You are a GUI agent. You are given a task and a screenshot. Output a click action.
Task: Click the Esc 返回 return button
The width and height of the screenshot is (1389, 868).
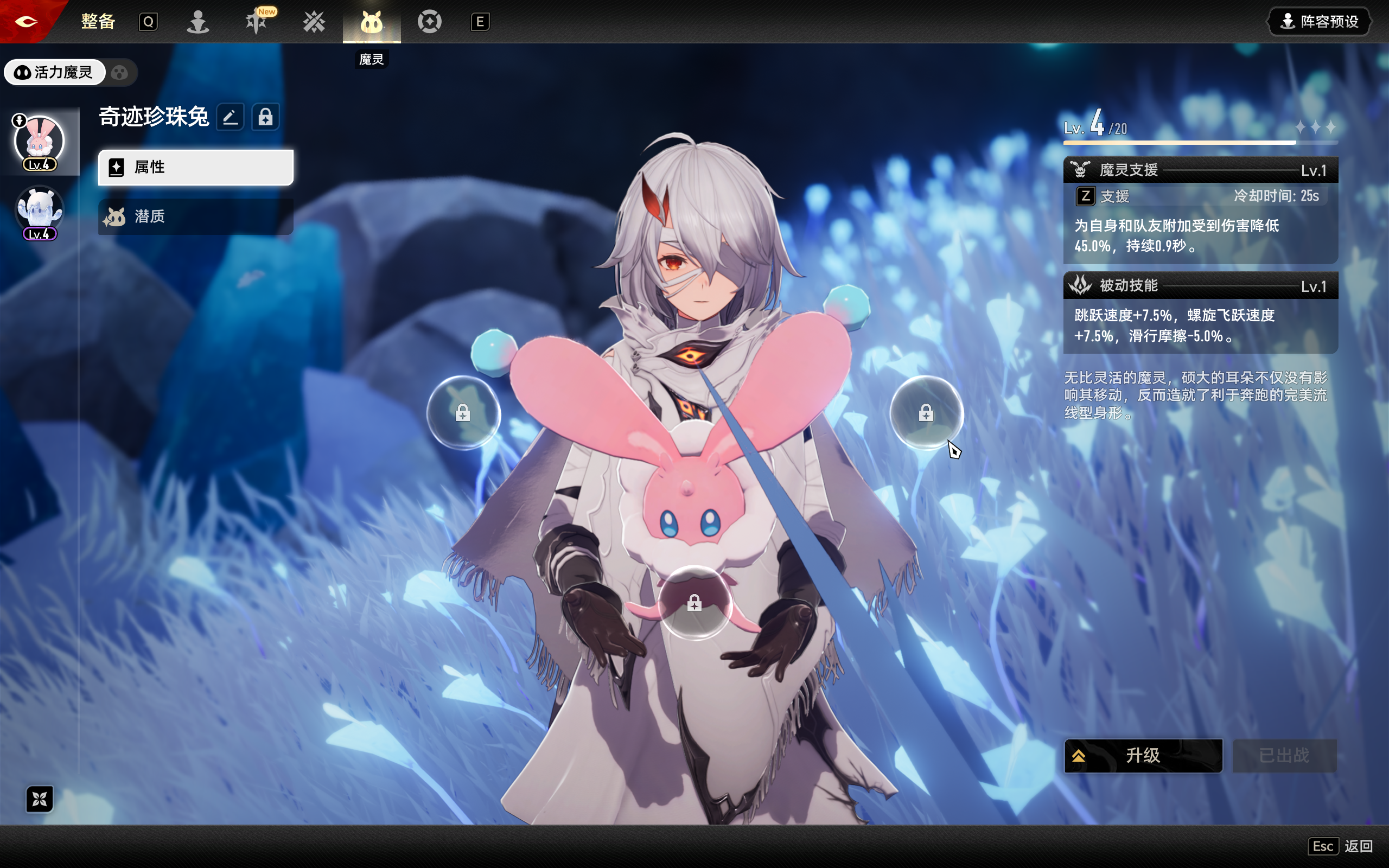[x=1342, y=846]
